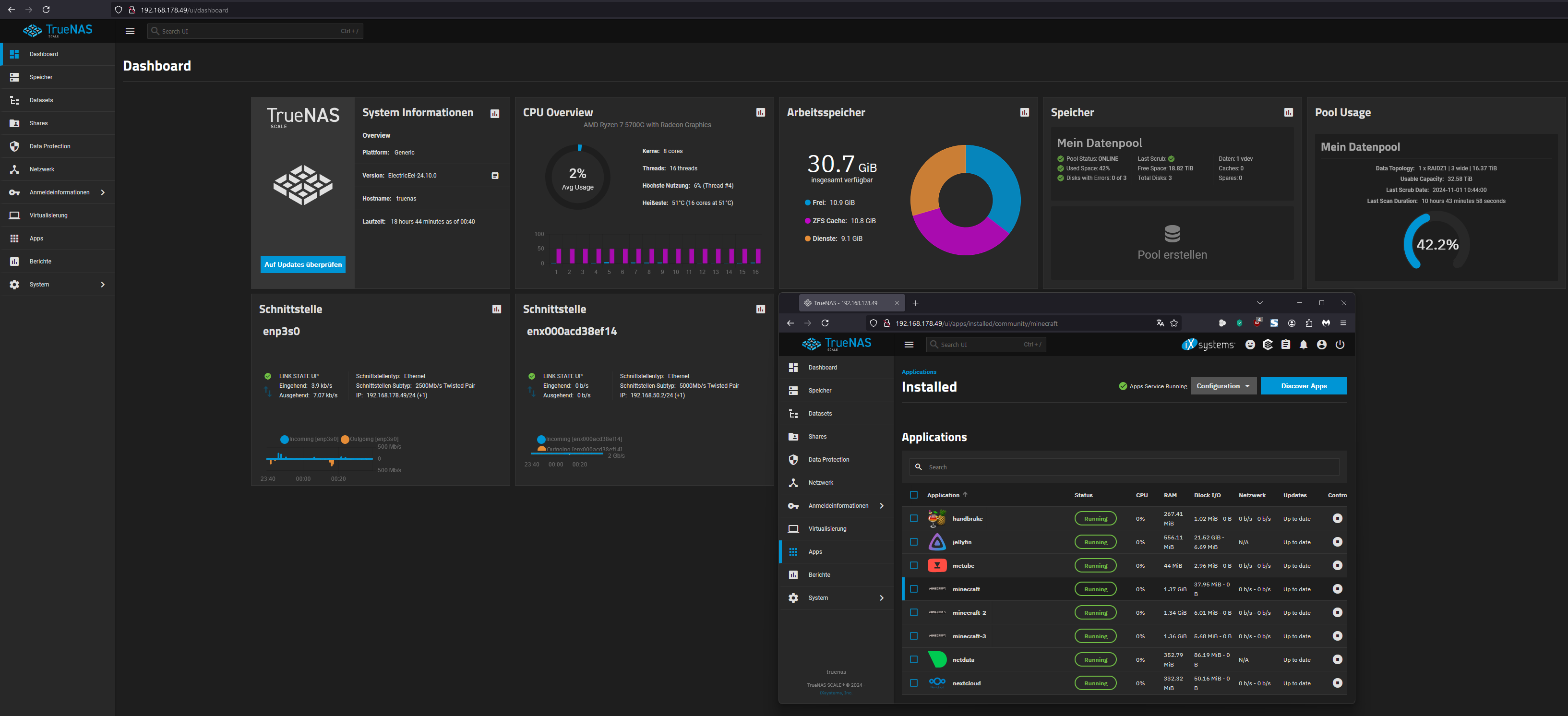Copy the ElectricEel-24.10.0 version via clipboard icon
Image resolution: width=1568 pixels, height=716 pixels.
[x=495, y=175]
